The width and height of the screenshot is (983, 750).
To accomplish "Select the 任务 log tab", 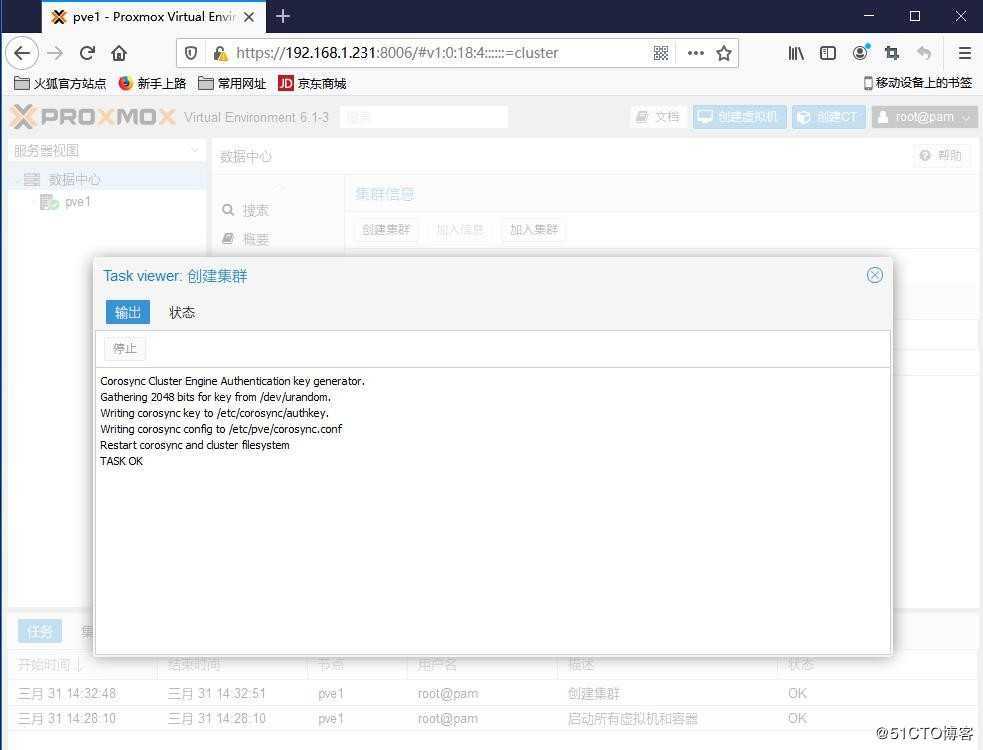I will (x=39, y=631).
